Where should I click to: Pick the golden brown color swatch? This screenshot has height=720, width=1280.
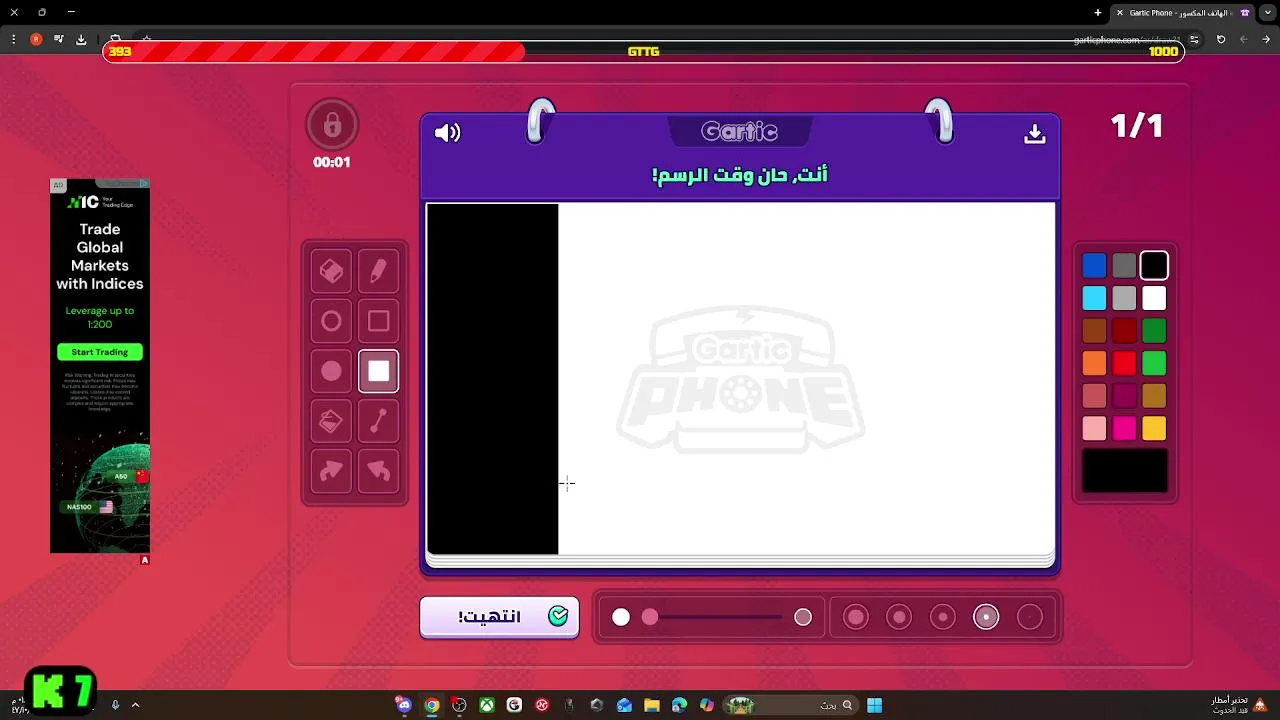(1154, 396)
